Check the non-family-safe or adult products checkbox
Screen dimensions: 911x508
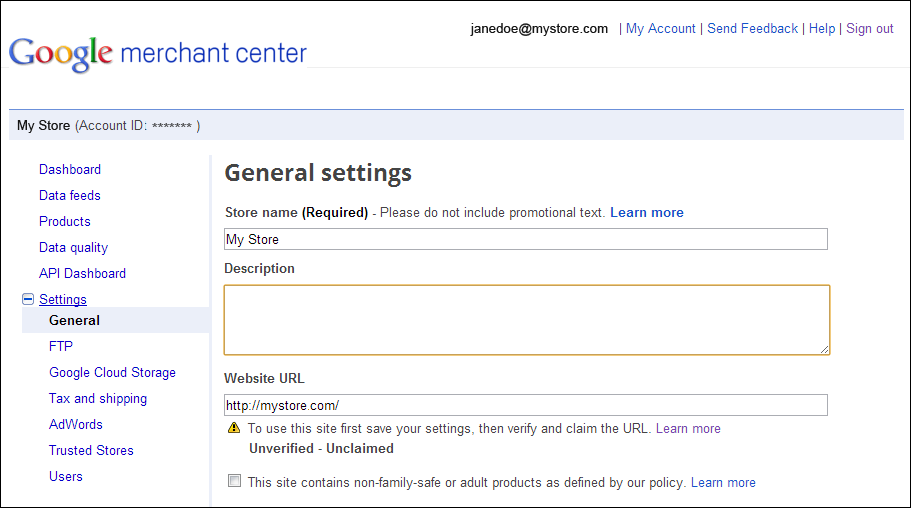point(234,481)
